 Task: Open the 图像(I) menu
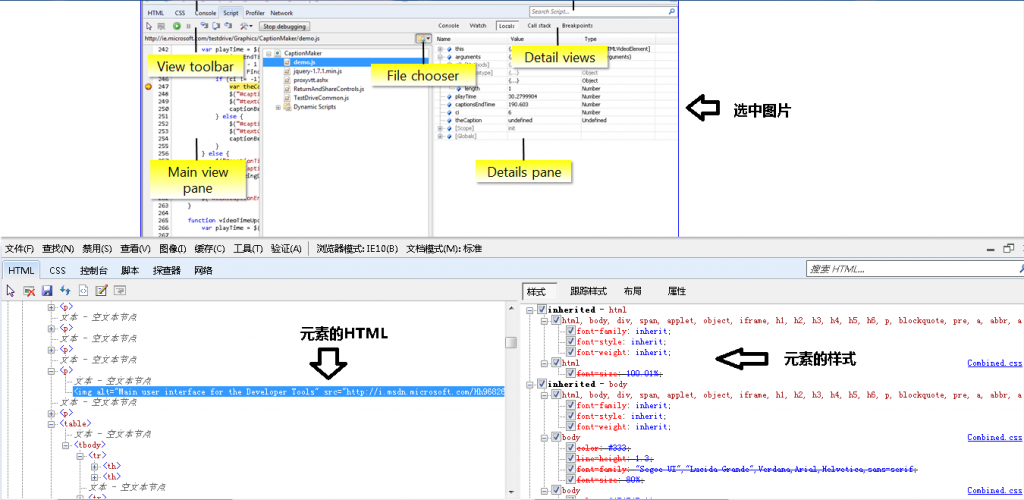coord(172,249)
